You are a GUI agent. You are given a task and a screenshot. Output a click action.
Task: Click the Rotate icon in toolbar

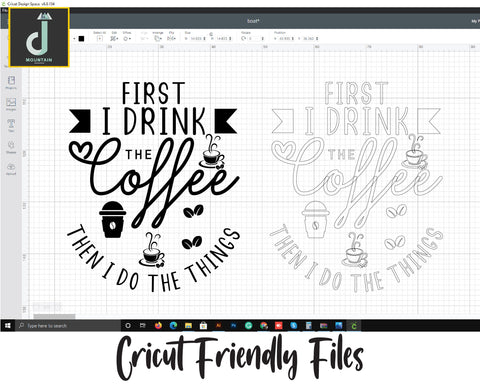point(244,39)
